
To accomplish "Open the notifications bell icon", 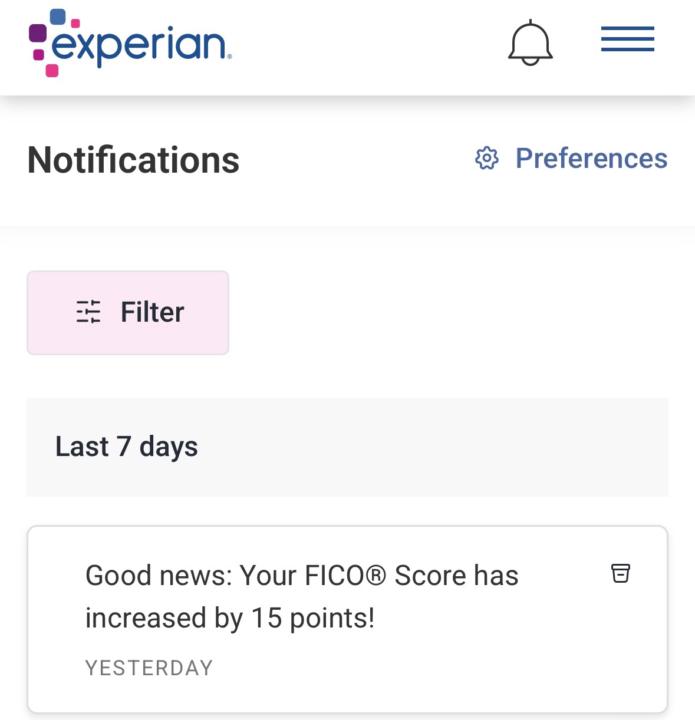I will [x=530, y=43].
